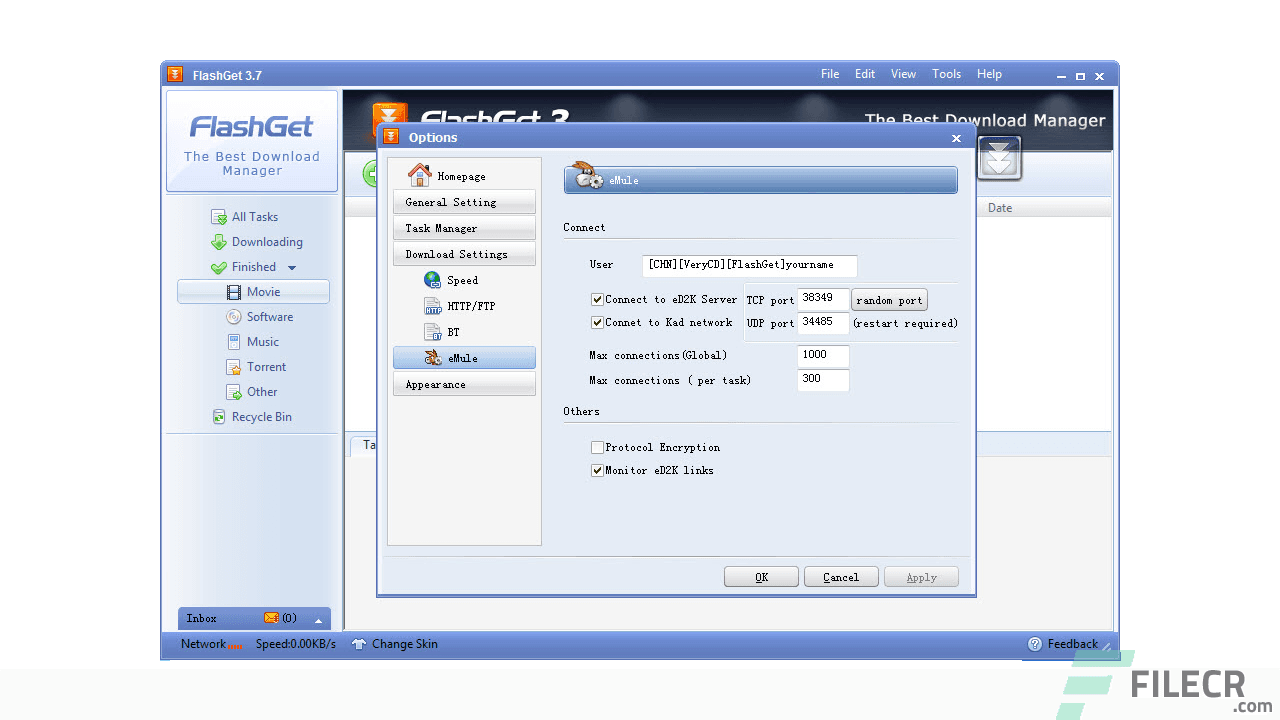Click the Change Skin shirt icon
Image resolution: width=1280 pixels, height=720 pixels.
click(359, 644)
